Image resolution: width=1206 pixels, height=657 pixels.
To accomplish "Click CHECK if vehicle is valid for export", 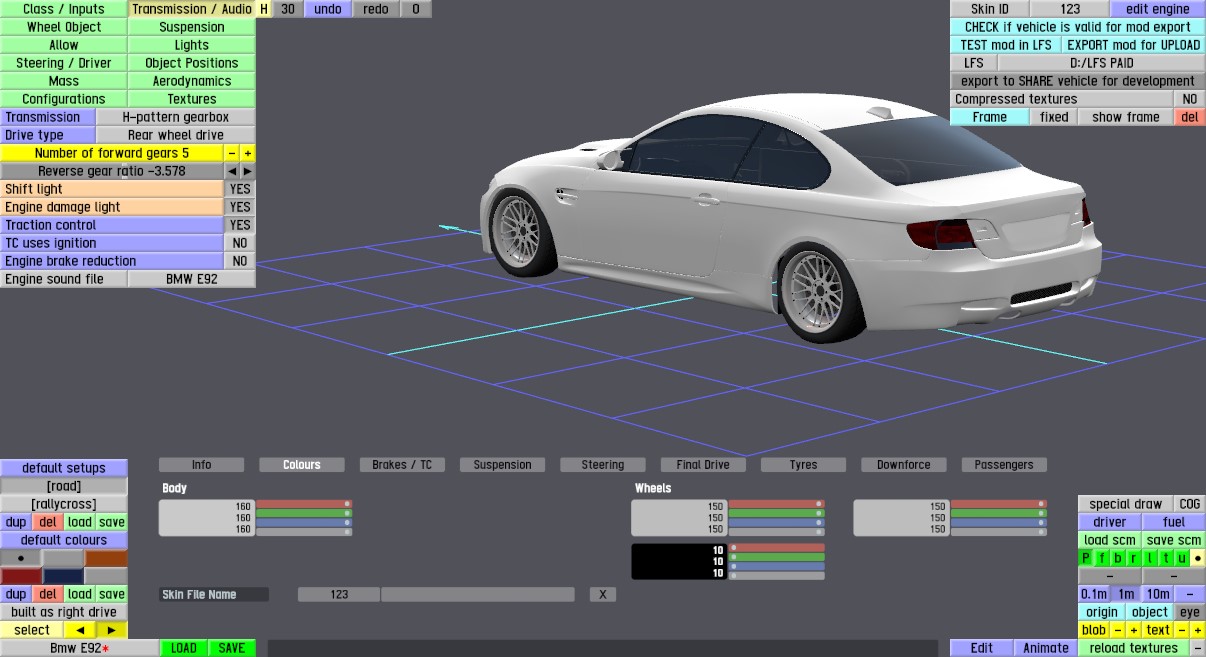I will tap(1077, 27).
